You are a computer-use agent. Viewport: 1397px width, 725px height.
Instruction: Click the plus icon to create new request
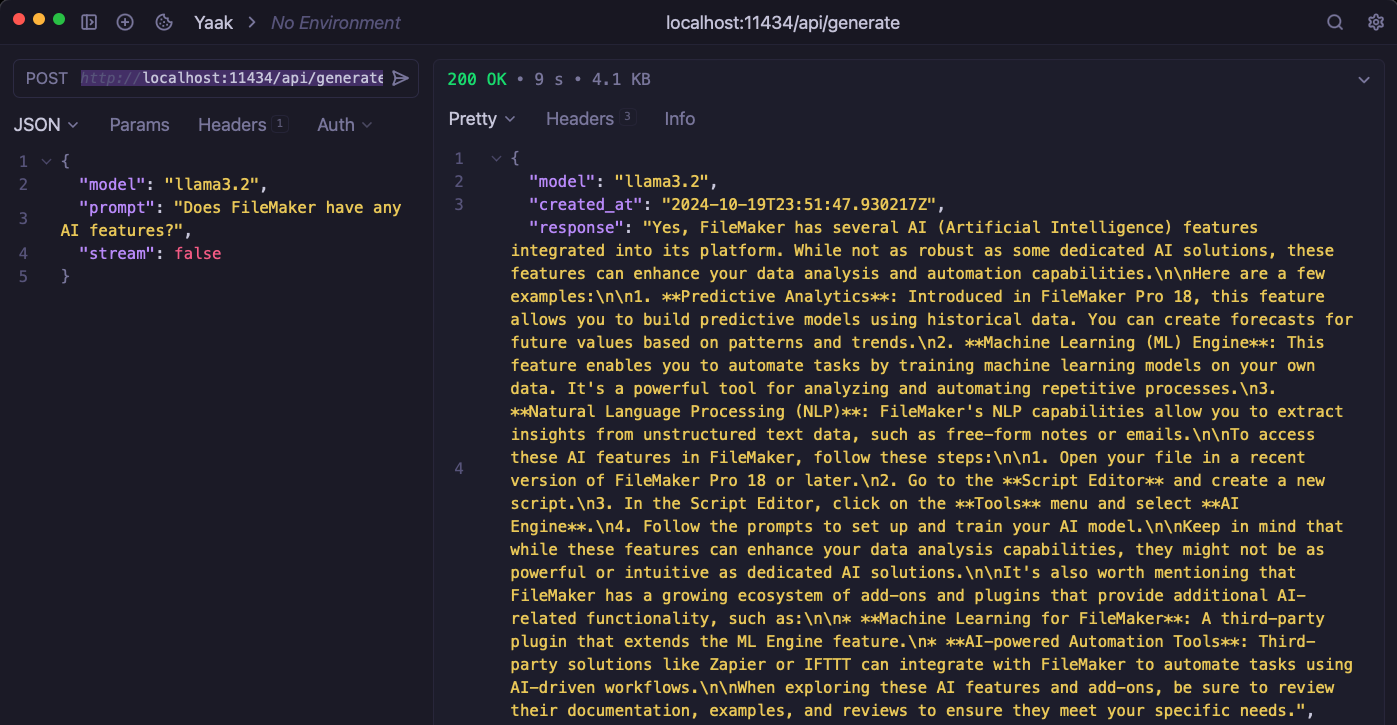pos(125,22)
